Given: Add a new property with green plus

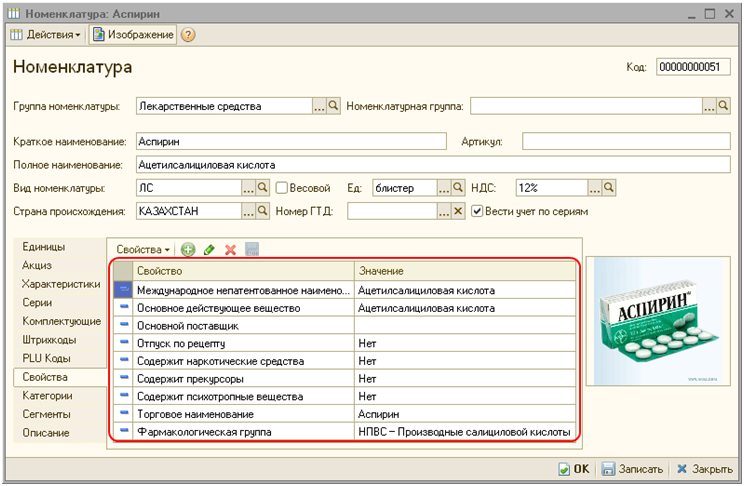Looking at the screenshot, I should click(188, 249).
